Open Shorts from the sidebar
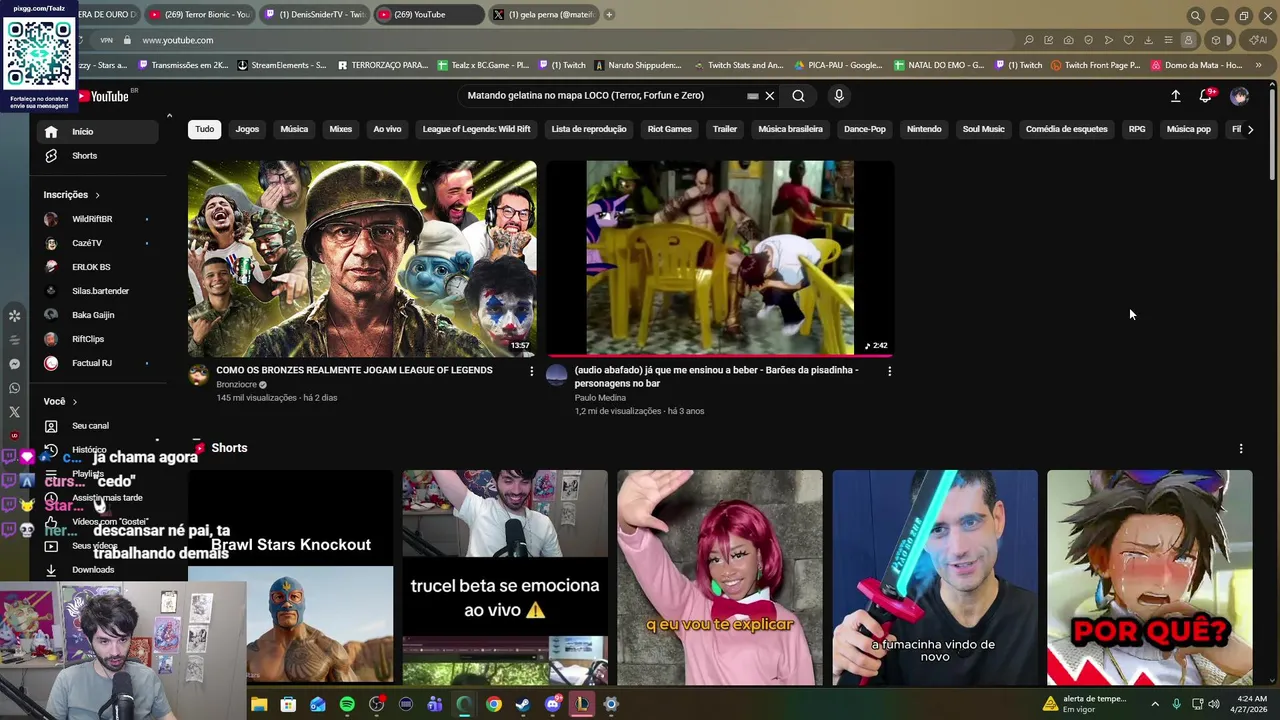Viewport: 1280px width, 720px height. [x=98, y=156]
